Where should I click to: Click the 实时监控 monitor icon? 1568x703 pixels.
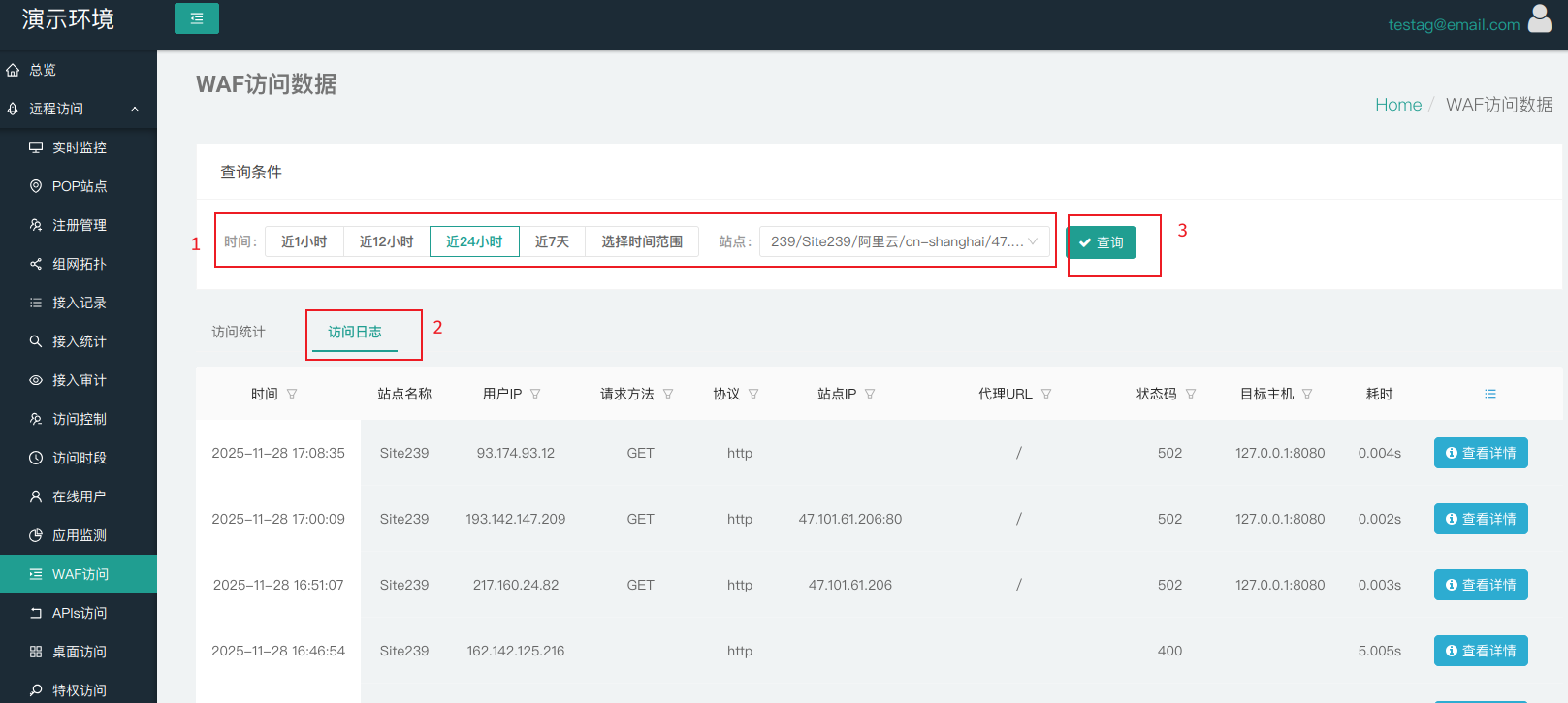[x=36, y=147]
